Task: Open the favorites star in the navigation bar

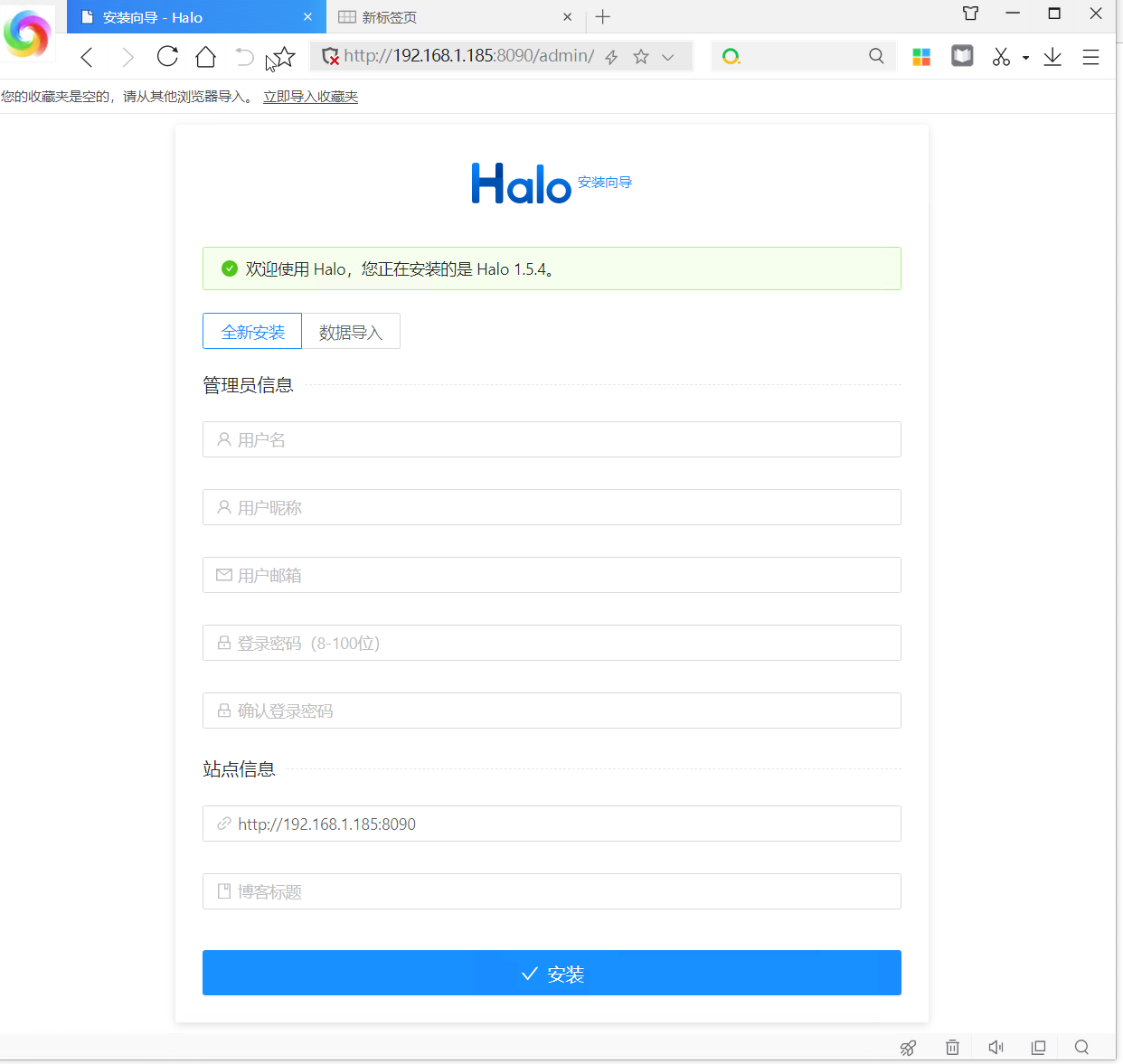Action: click(x=283, y=57)
